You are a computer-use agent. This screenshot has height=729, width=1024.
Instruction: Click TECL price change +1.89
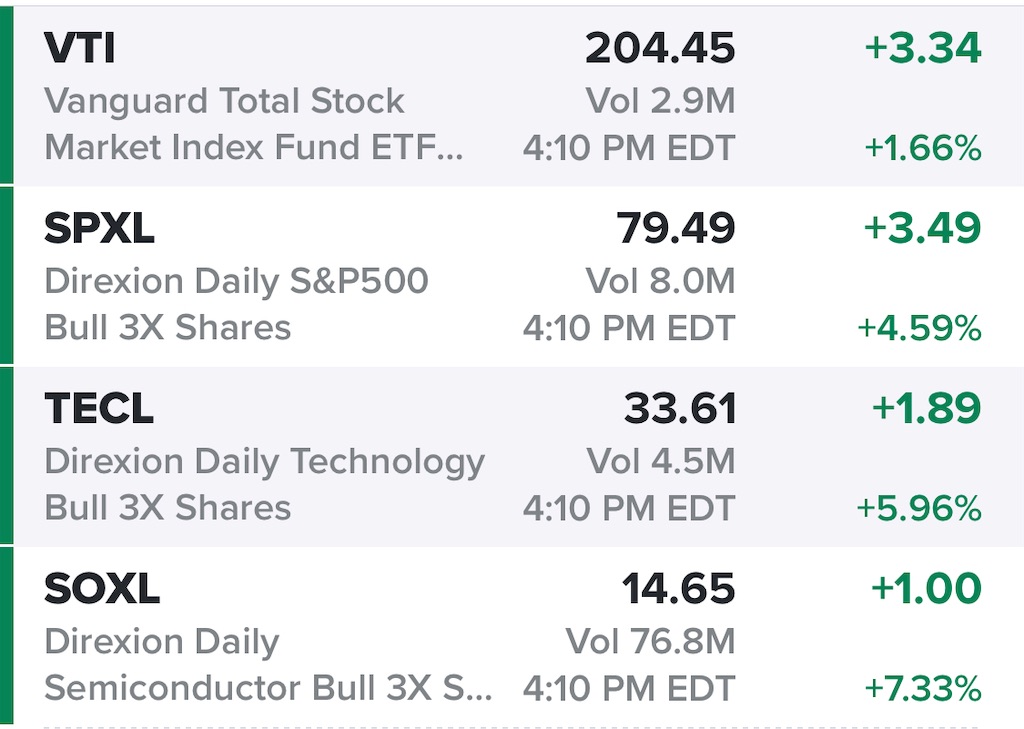[x=927, y=408]
